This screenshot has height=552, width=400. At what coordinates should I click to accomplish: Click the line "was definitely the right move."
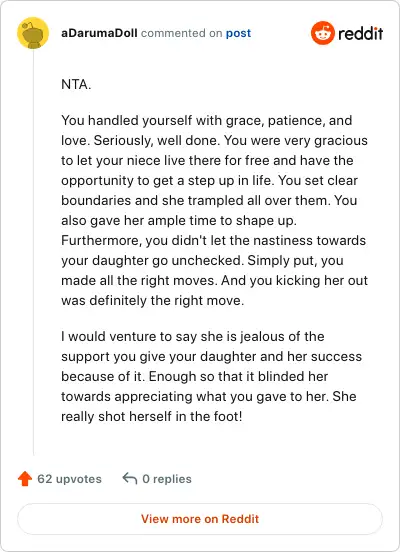tap(152, 301)
